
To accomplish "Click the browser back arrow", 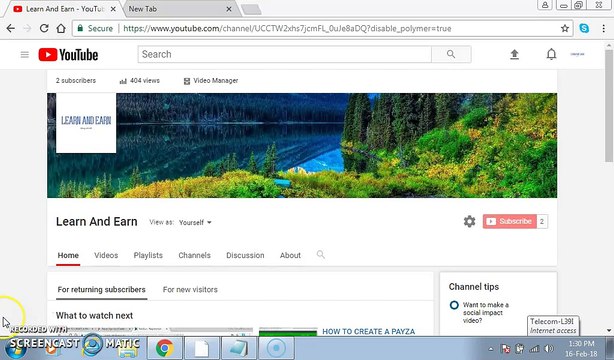I will pyautogui.click(x=11, y=28).
